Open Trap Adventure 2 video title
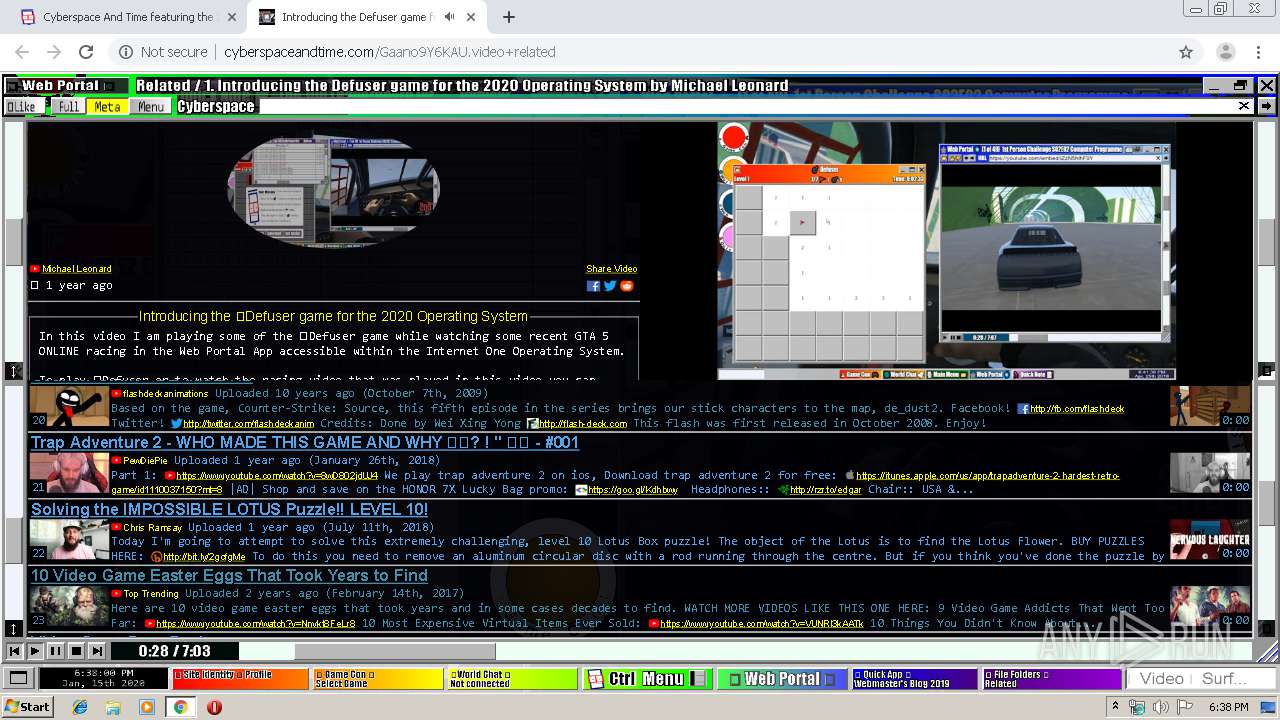The image size is (1280, 720). tap(305, 443)
